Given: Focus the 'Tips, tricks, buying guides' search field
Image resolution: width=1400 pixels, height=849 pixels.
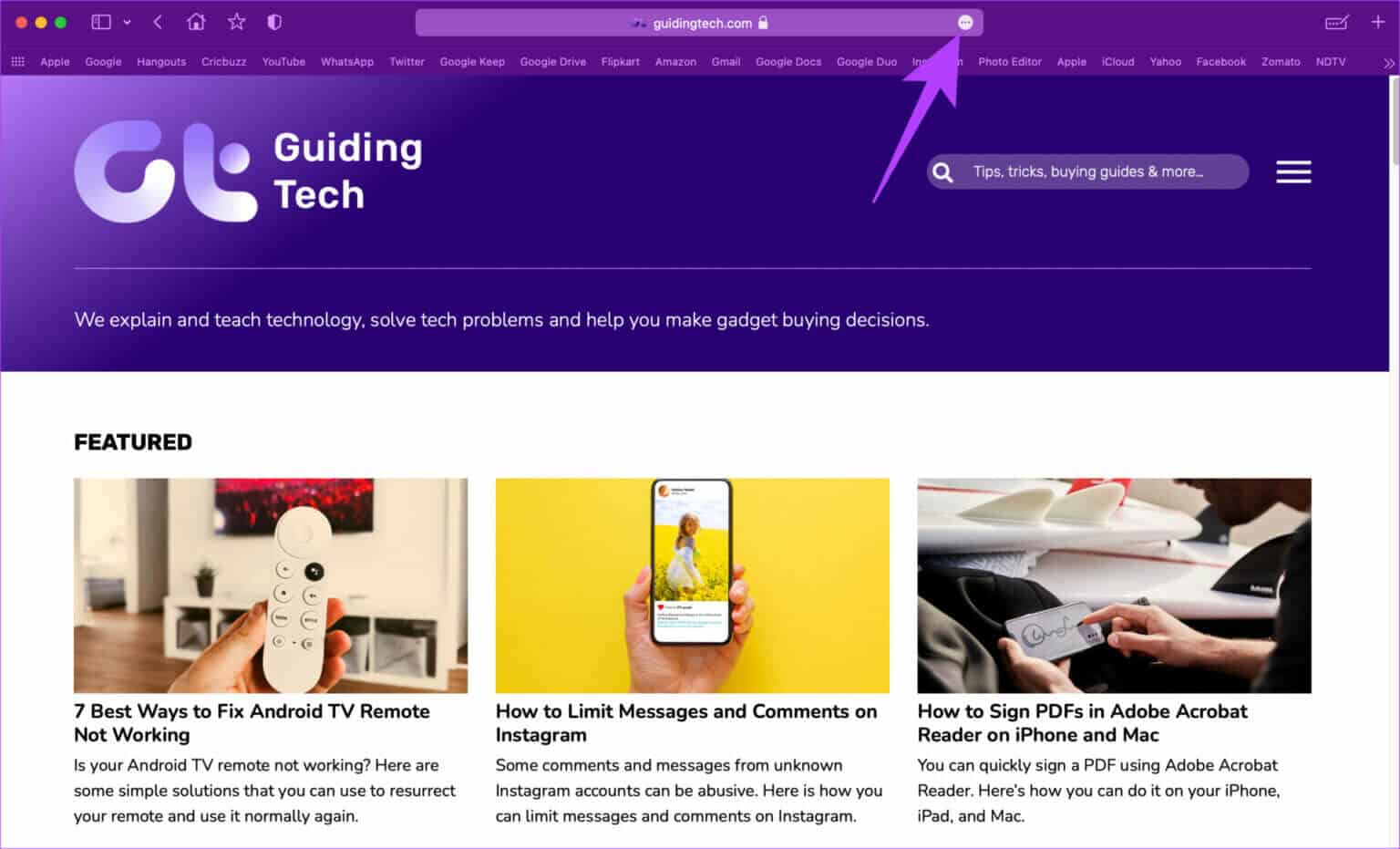Looking at the screenshot, I should [1087, 171].
